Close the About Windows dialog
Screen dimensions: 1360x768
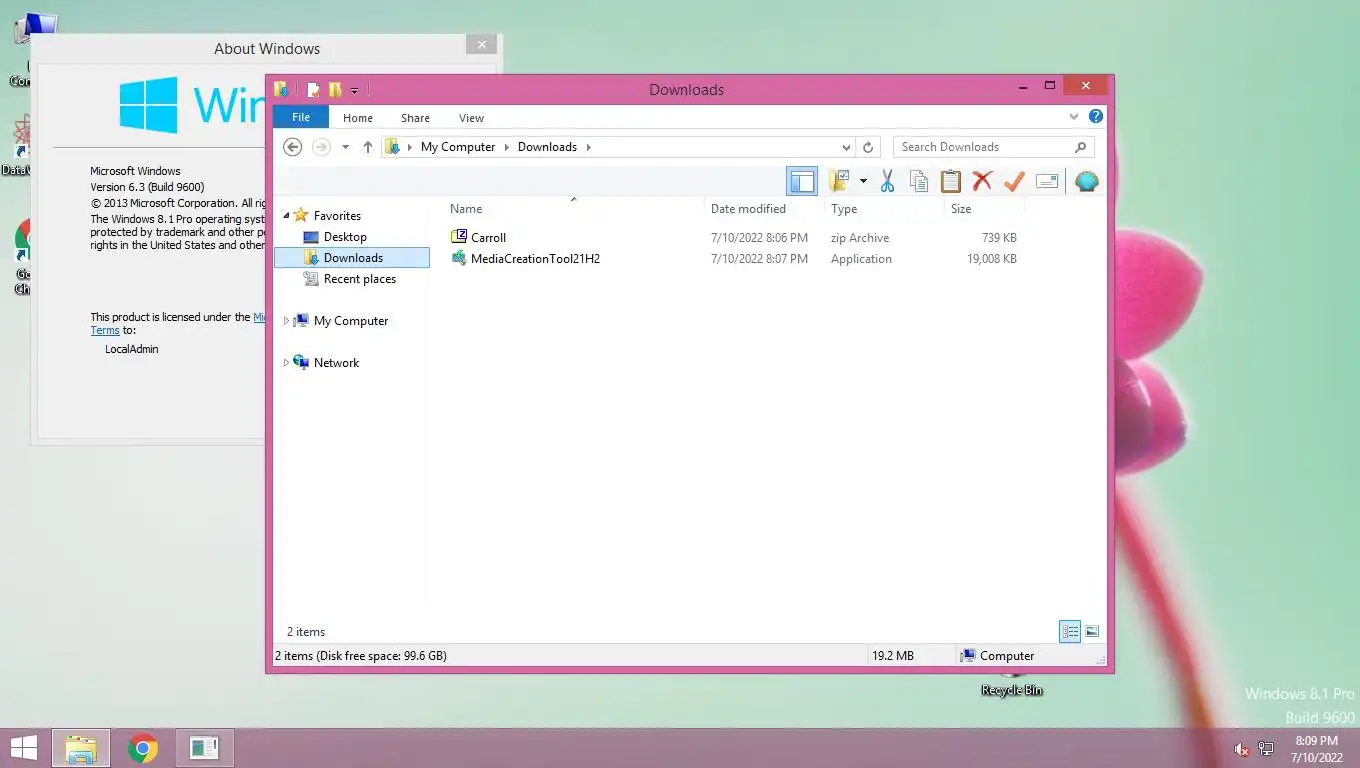click(x=481, y=45)
